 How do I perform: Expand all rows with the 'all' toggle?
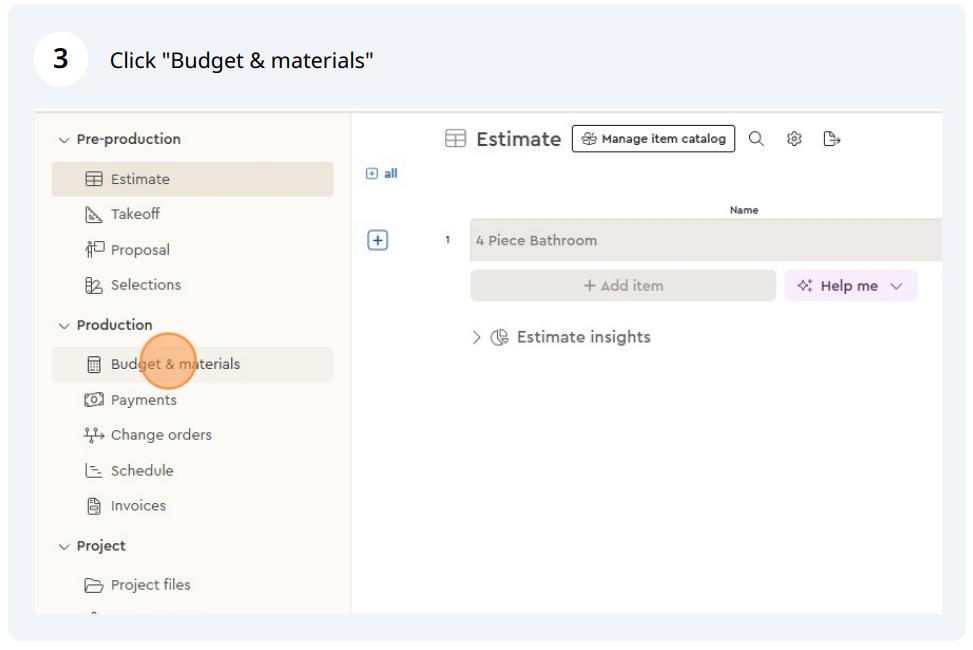[x=382, y=174]
